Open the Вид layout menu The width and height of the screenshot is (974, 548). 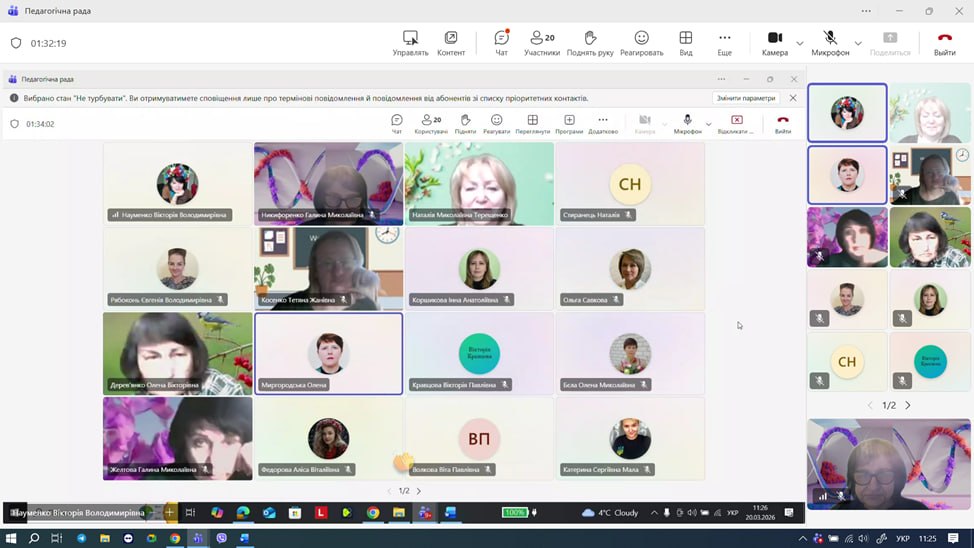pyautogui.click(x=685, y=42)
